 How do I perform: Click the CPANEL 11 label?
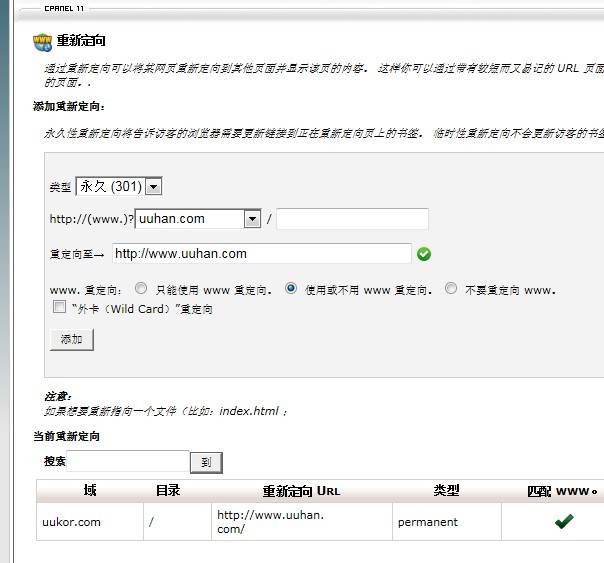[64, 8]
